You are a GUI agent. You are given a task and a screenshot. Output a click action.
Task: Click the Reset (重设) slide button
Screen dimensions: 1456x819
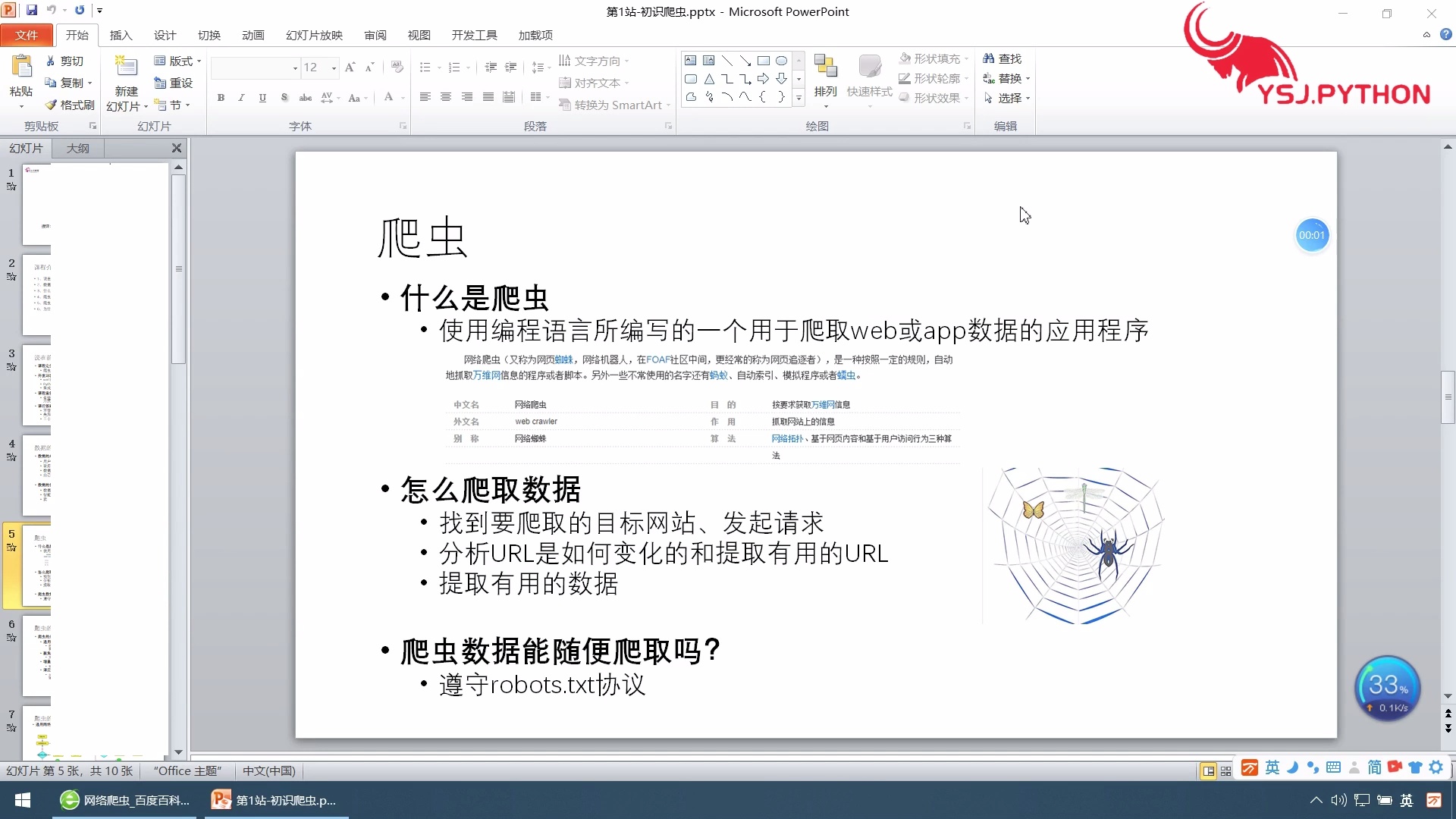(x=173, y=83)
